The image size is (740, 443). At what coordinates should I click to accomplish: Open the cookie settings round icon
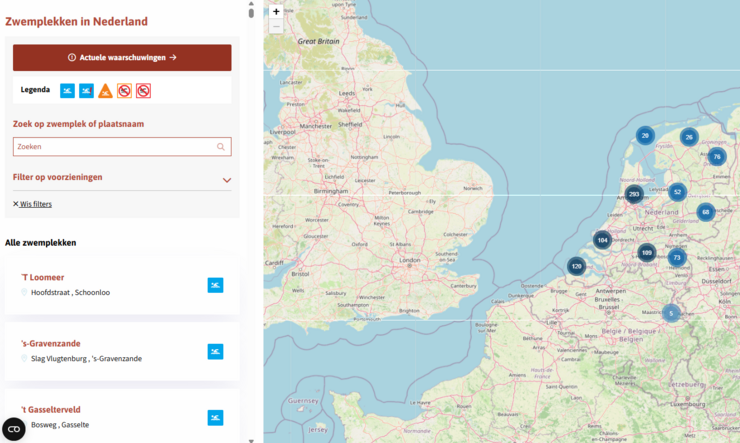(14, 429)
